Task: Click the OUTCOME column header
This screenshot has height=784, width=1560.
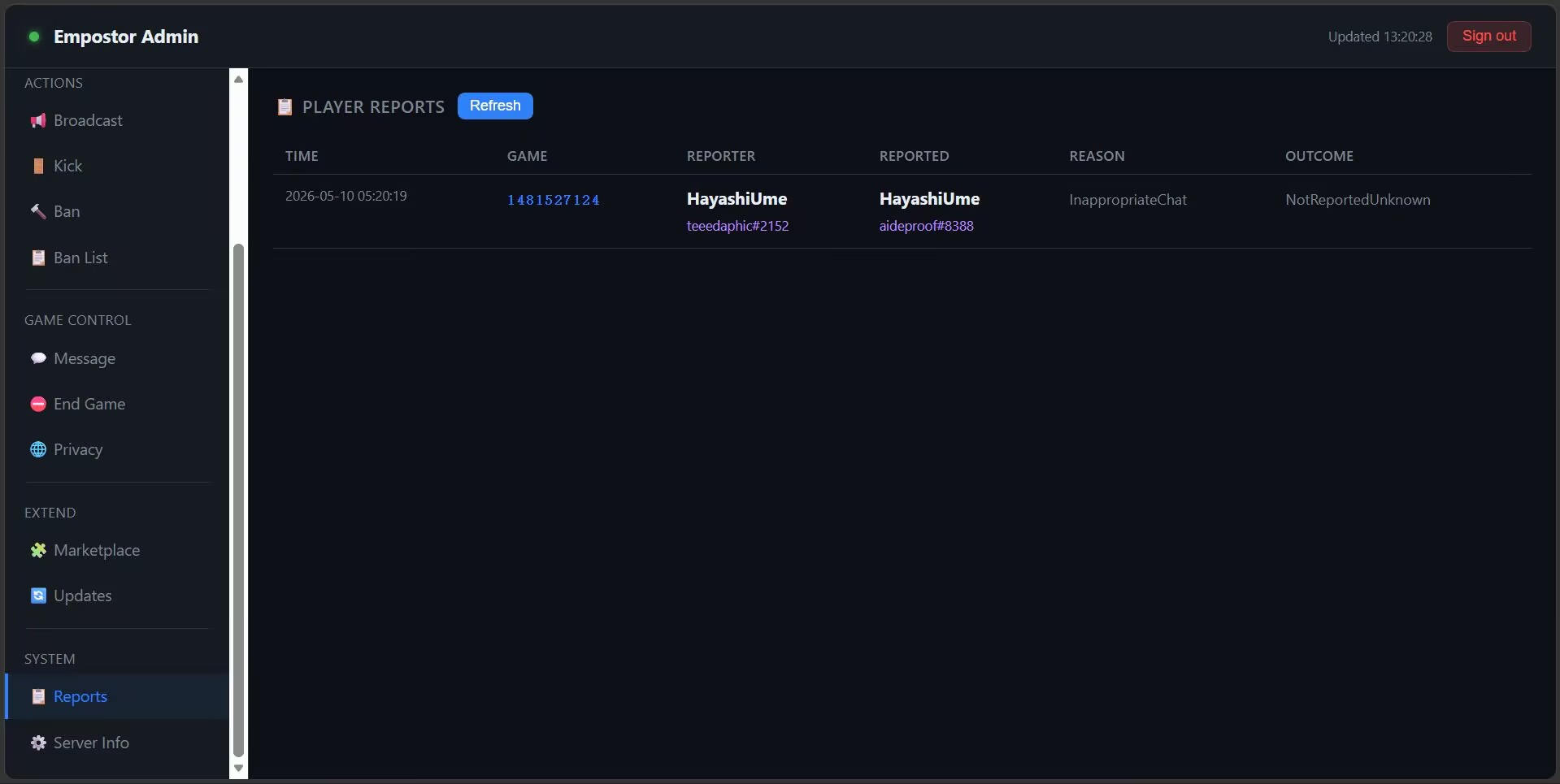Action: (x=1319, y=156)
